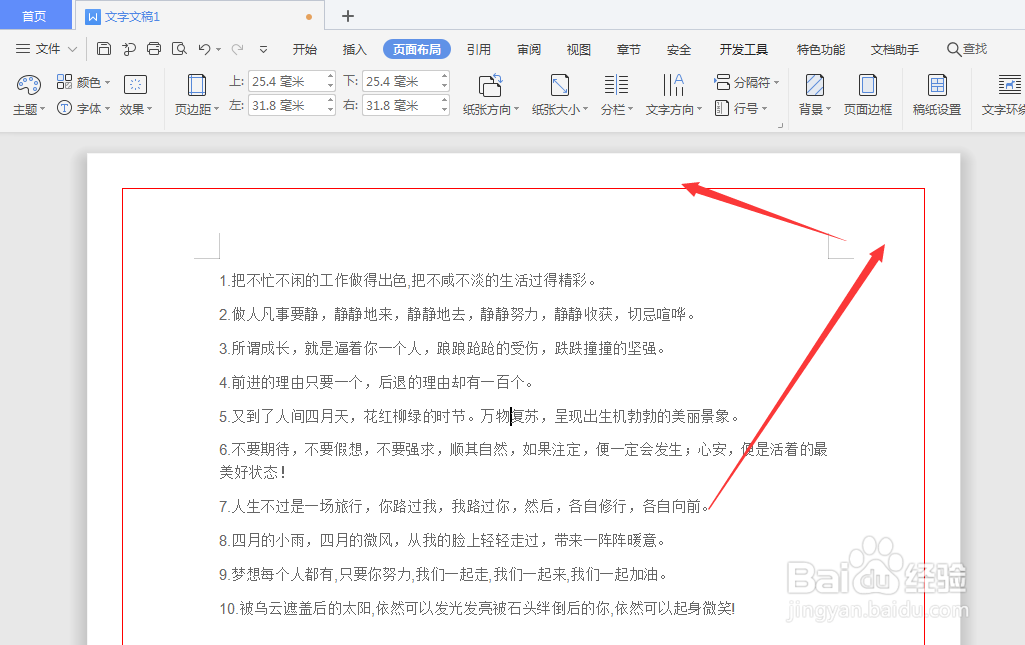Decrease left margin with down stepper
Screen dimensions: 1025x645
click(330, 110)
